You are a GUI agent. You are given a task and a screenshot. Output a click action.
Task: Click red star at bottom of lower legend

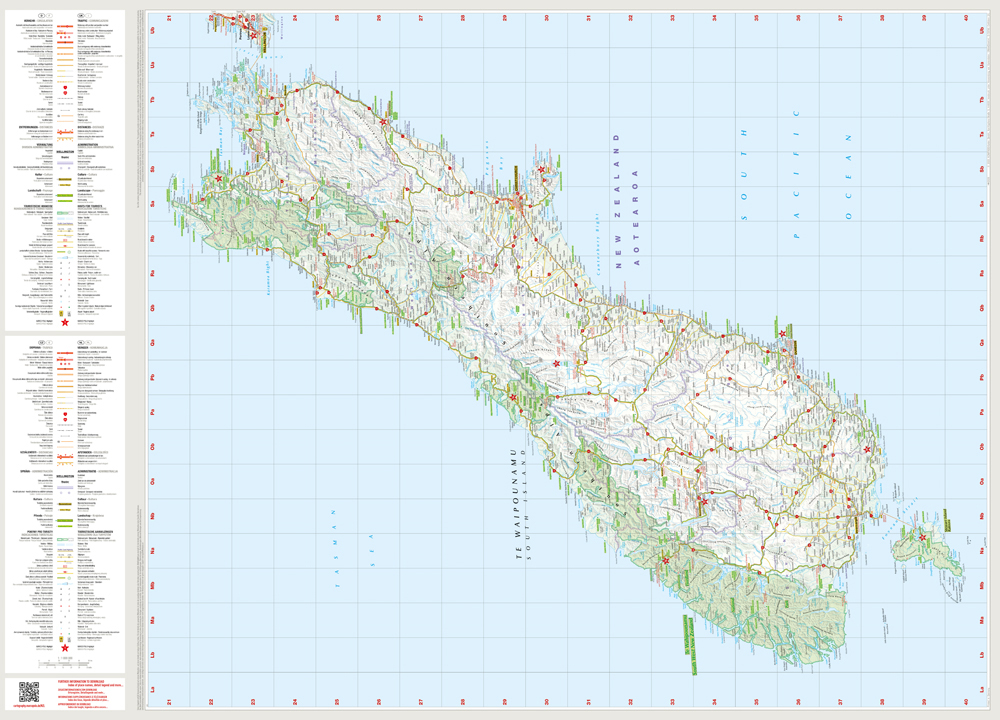[x=65, y=649]
